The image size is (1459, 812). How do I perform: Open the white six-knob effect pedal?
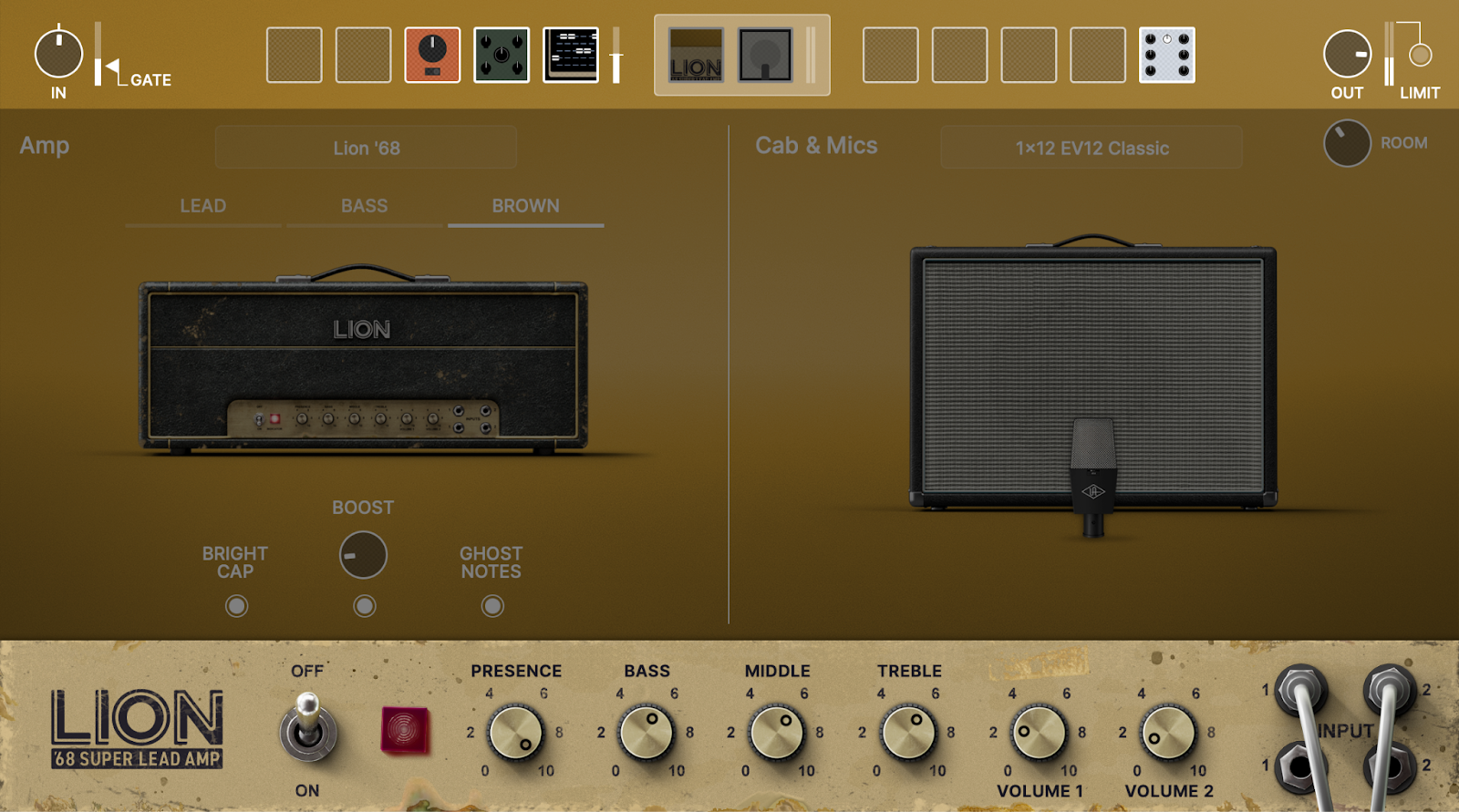(x=1167, y=55)
